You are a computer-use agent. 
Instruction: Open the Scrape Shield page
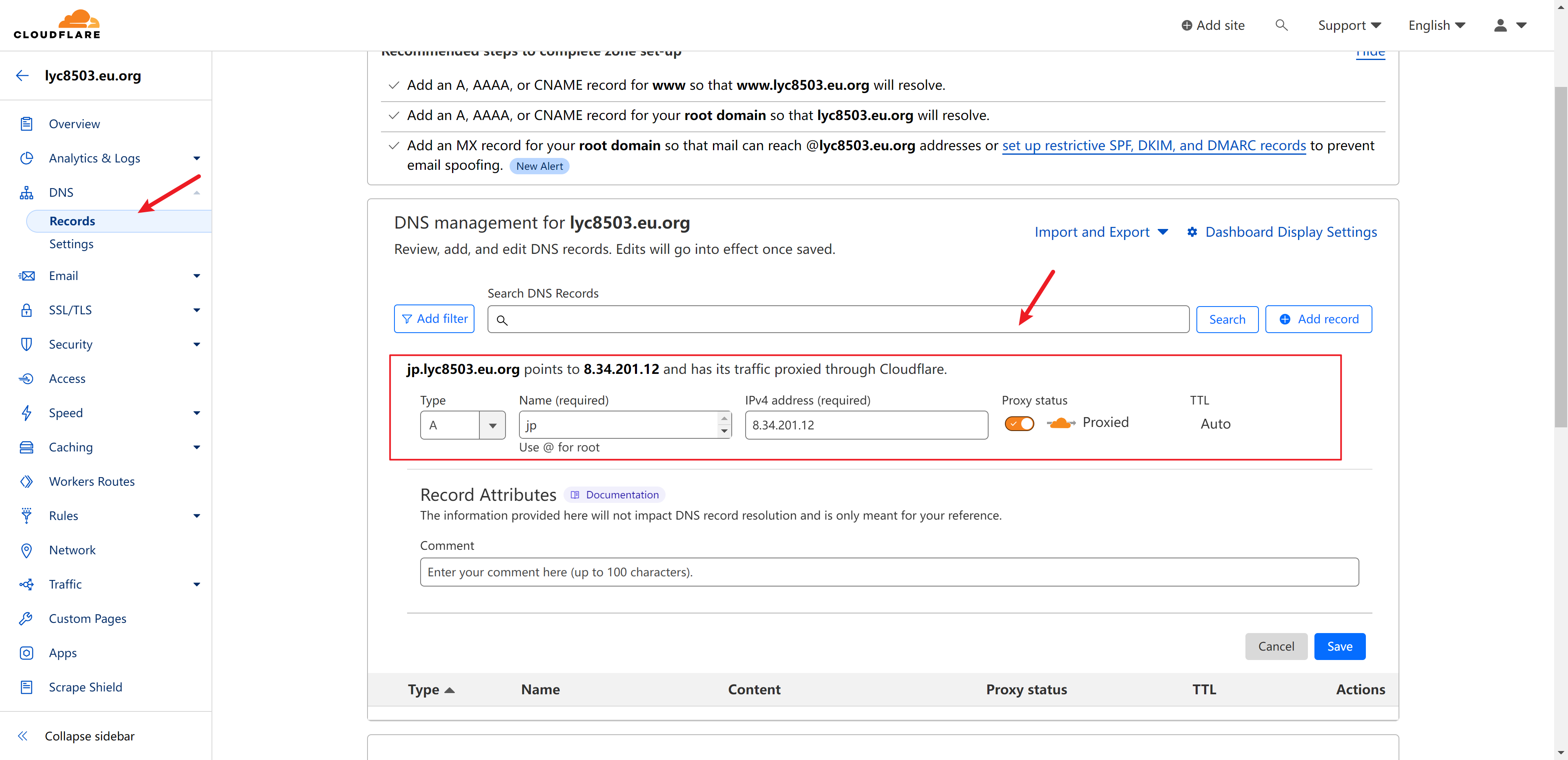click(85, 687)
